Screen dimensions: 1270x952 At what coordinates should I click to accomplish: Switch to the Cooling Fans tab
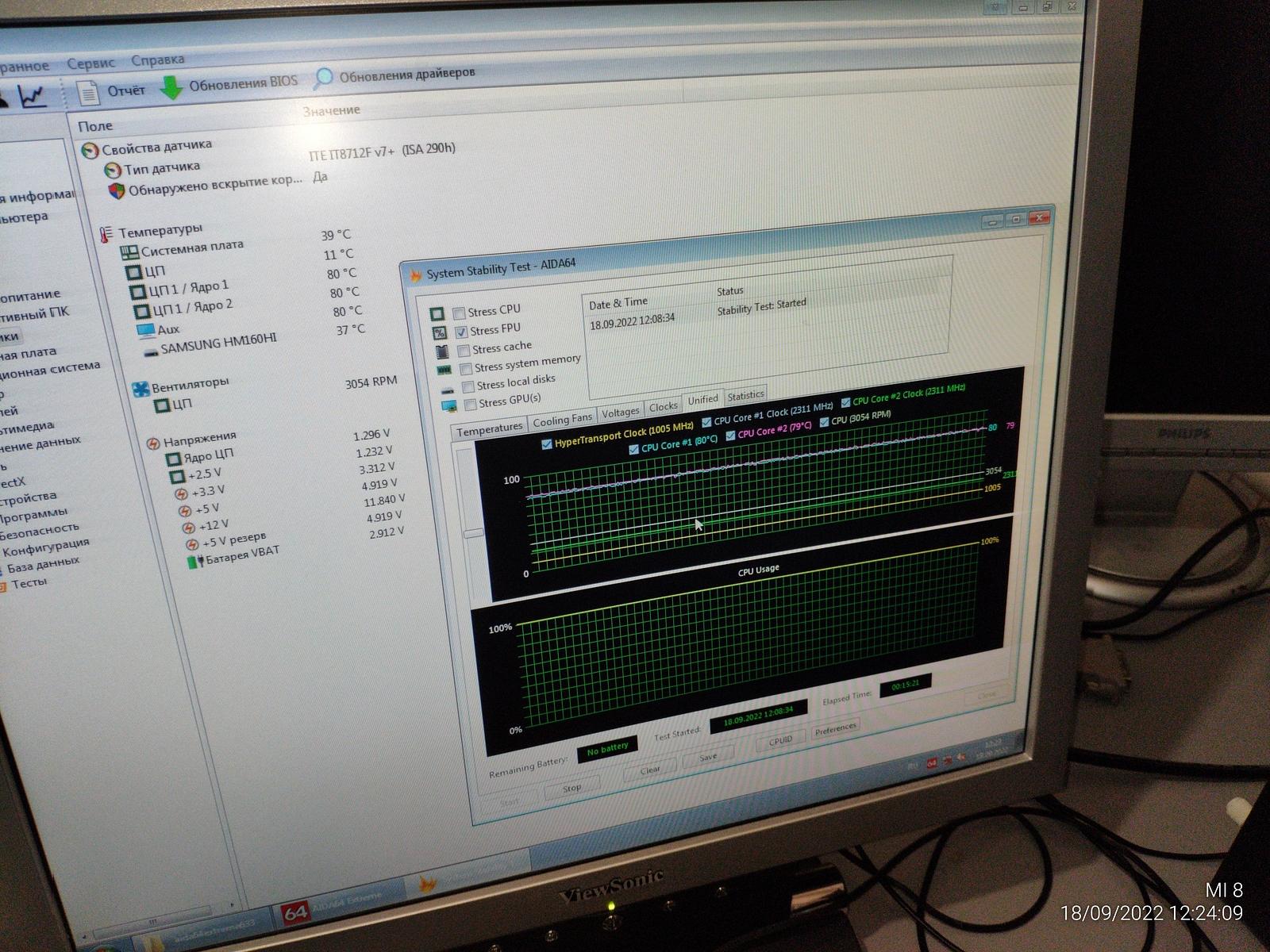(x=563, y=420)
